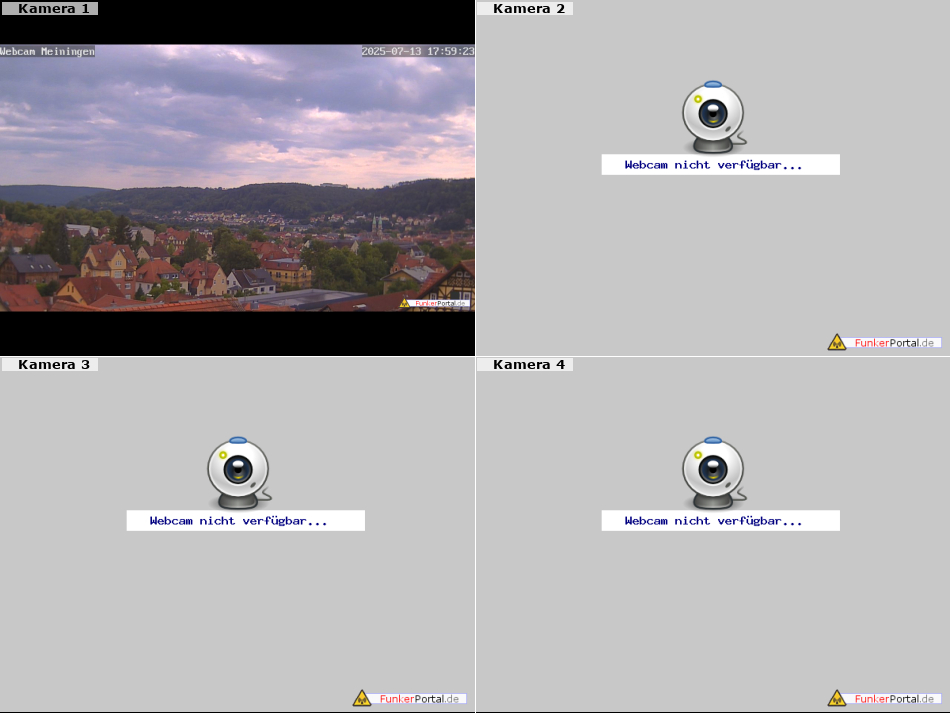Click the timestamp 2025-07-13 17:59:23

tap(418, 51)
